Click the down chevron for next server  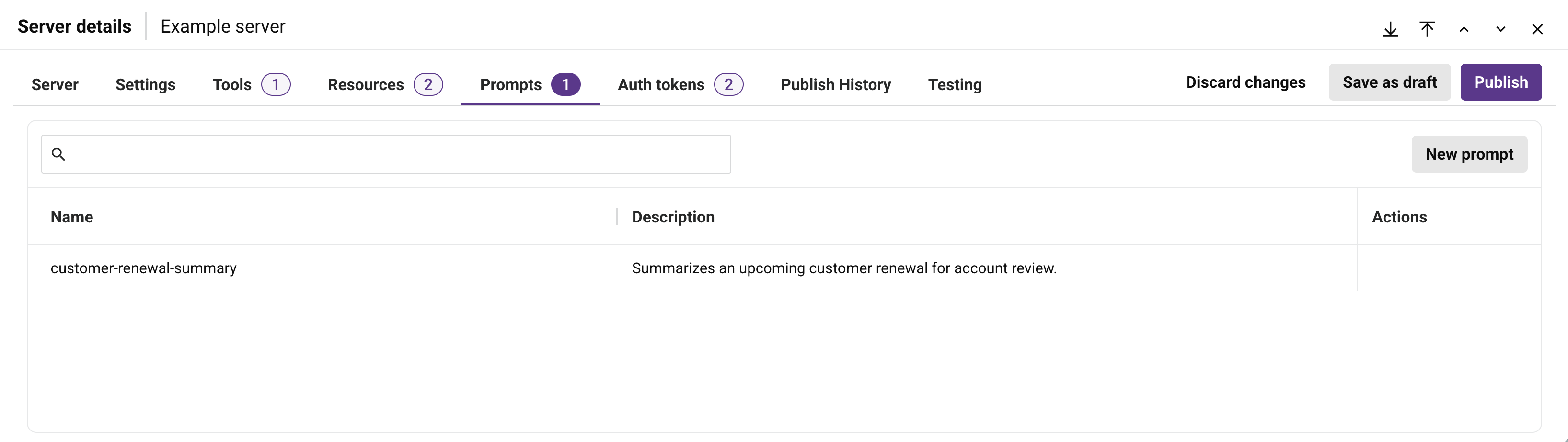coord(1500,29)
